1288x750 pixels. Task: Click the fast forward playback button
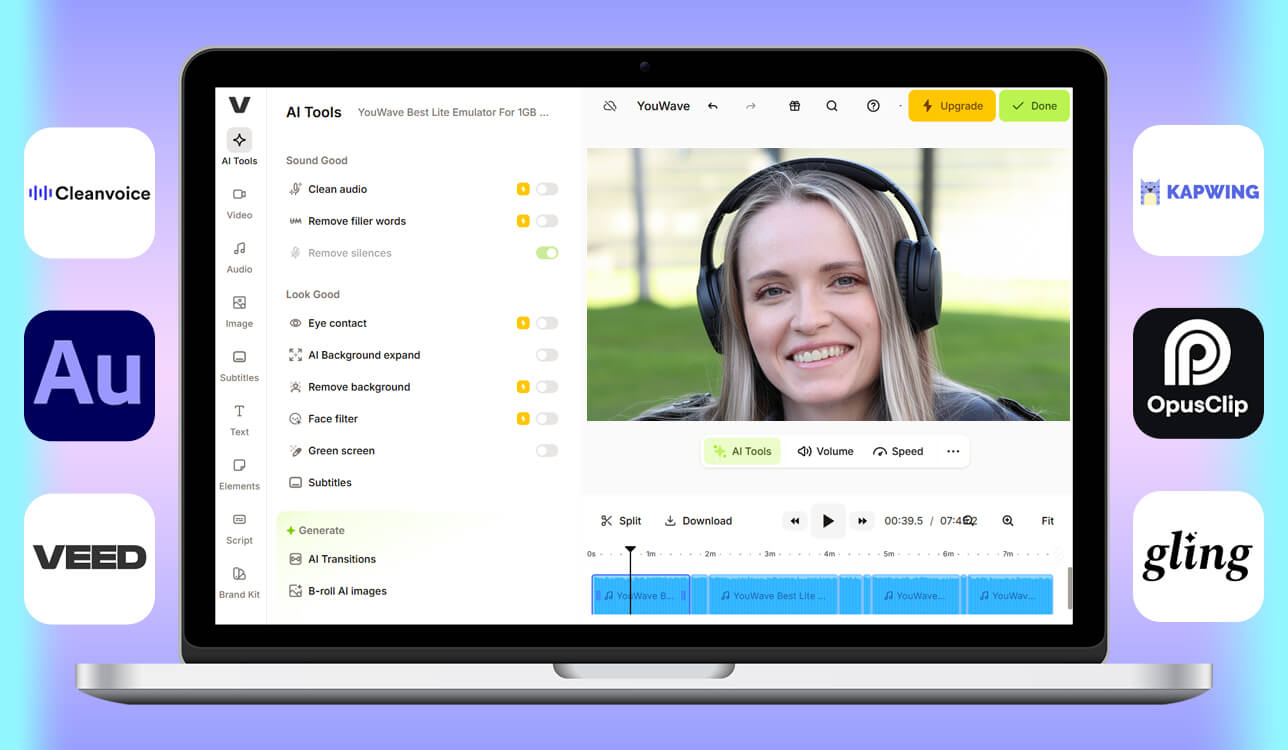coord(862,521)
